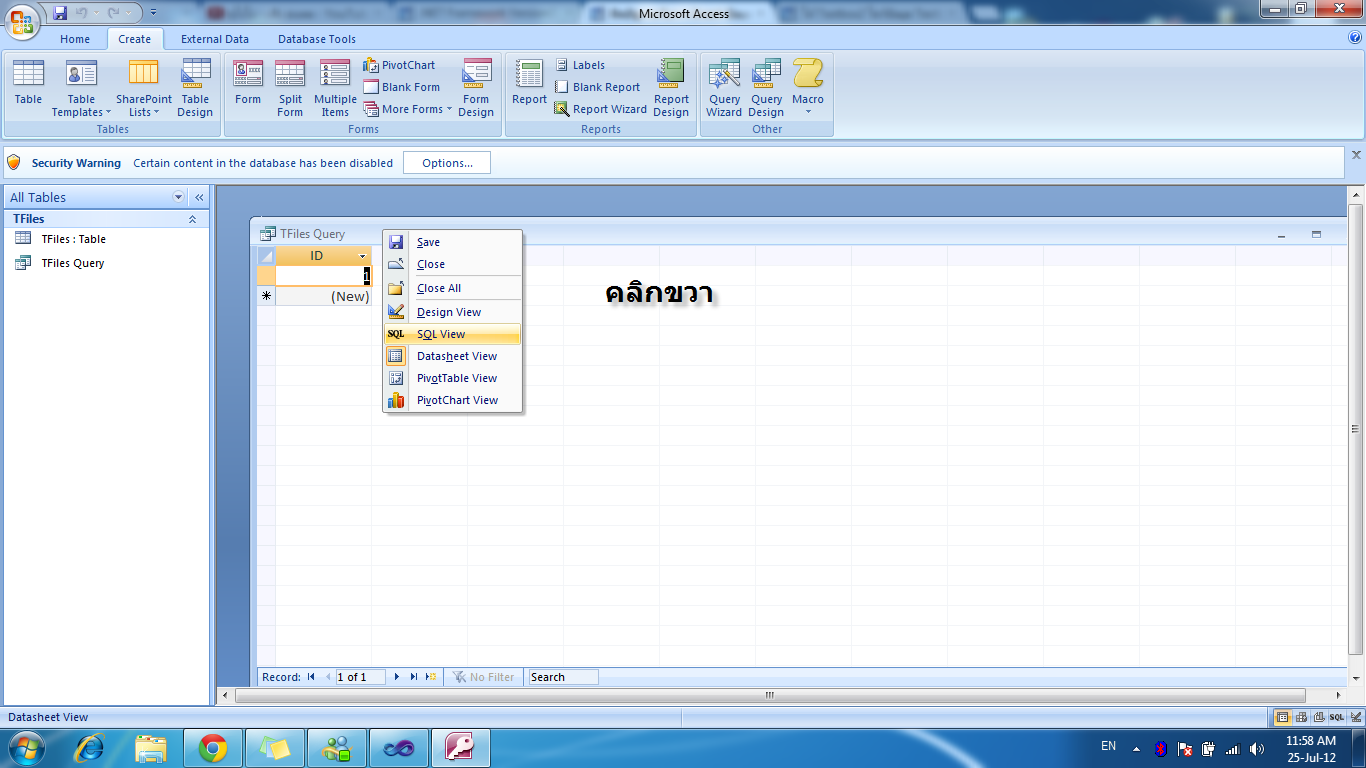Open Google Chrome from taskbar

pos(213,747)
